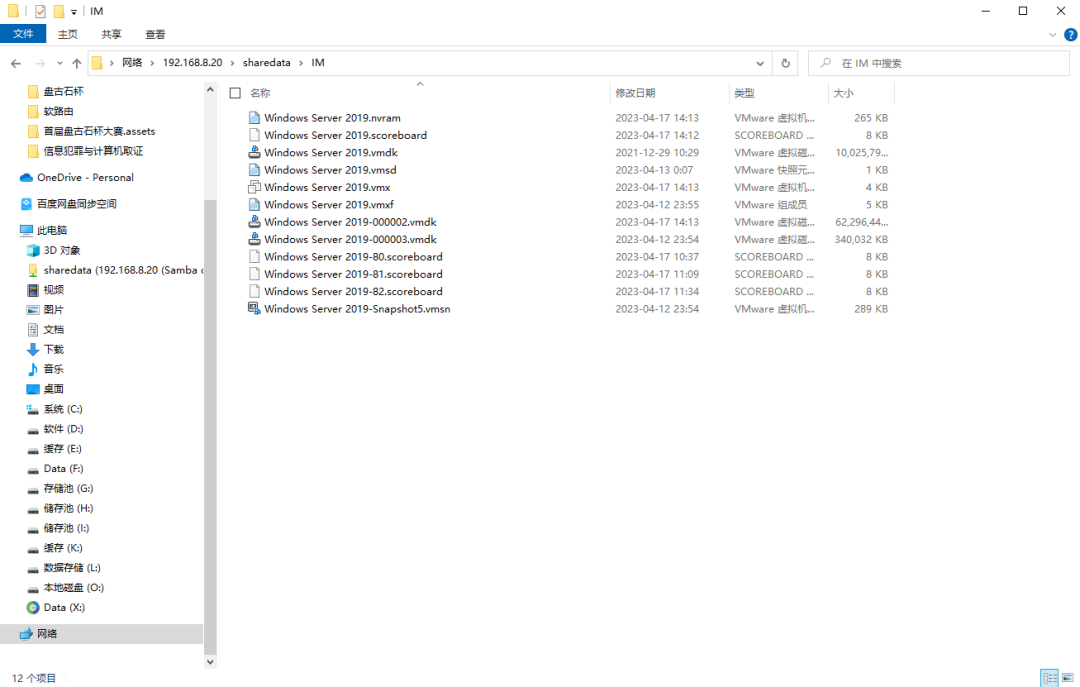Click the forward navigation arrow
Screen dimensions: 1080x687
pos(41,63)
